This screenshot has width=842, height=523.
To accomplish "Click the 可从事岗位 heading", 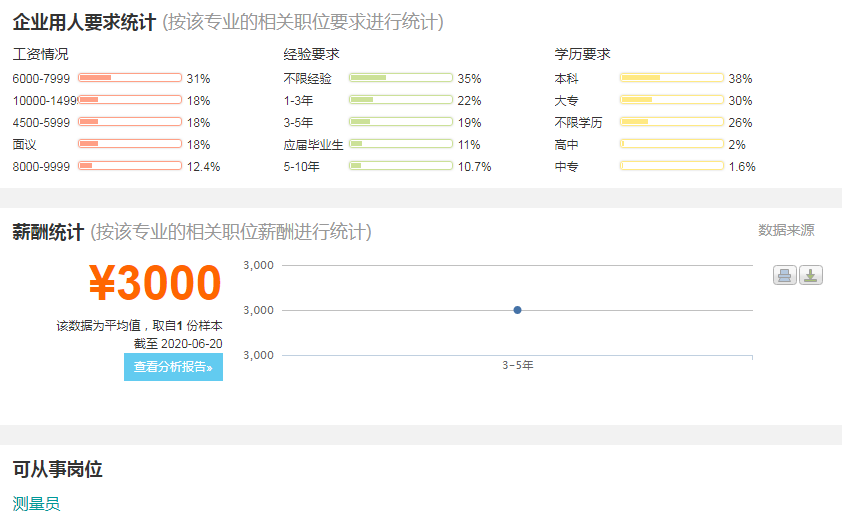I will [x=57, y=469].
